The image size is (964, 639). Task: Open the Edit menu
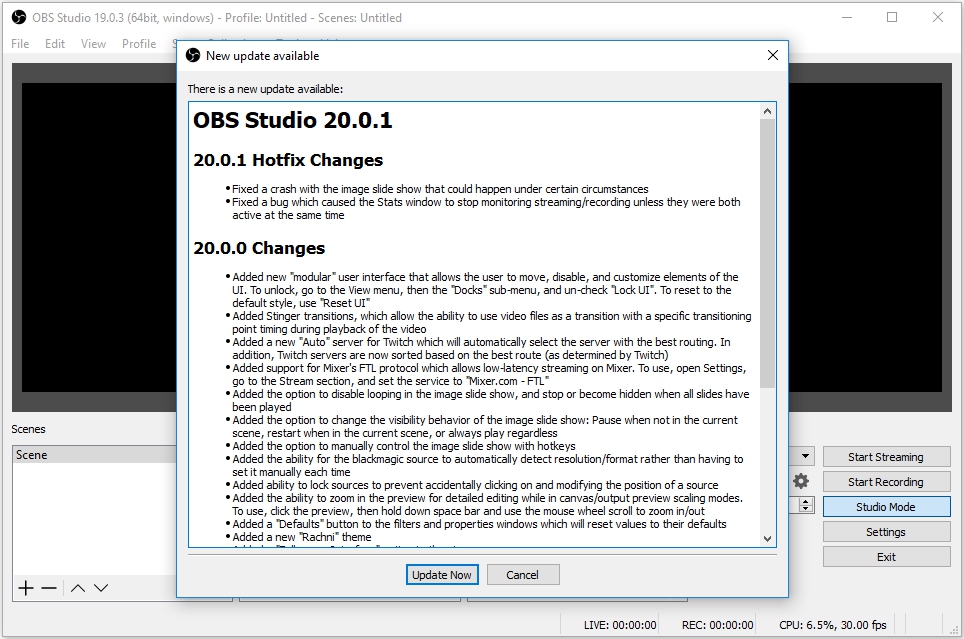pyautogui.click(x=55, y=44)
